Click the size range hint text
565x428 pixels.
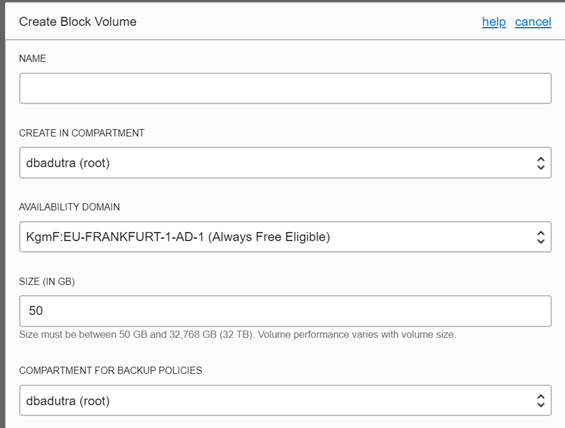click(237, 335)
